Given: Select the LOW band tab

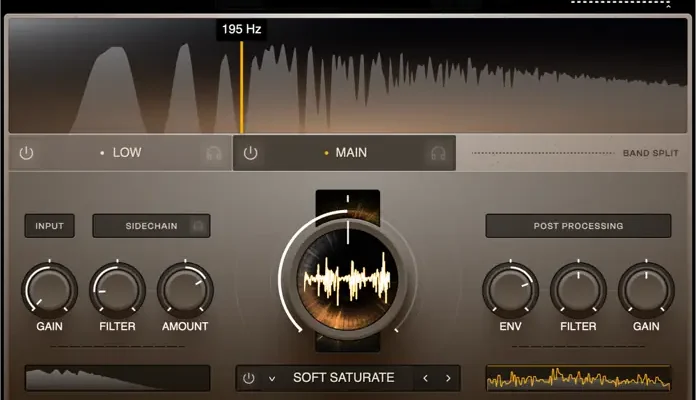Looking at the screenshot, I should tap(126, 153).
